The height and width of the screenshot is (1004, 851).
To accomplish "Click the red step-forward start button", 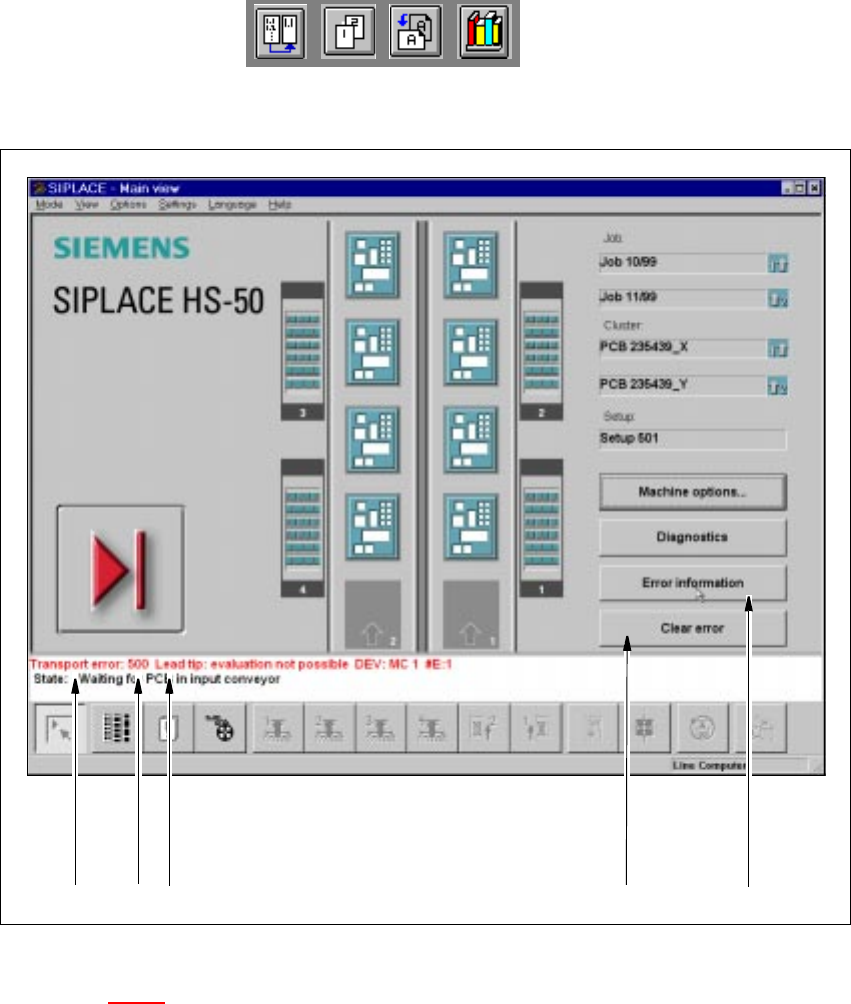I will [x=120, y=569].
